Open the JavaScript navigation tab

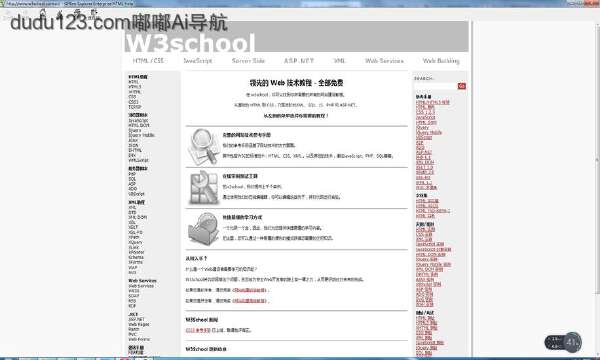pyautogui.click(x=198, y=60)
